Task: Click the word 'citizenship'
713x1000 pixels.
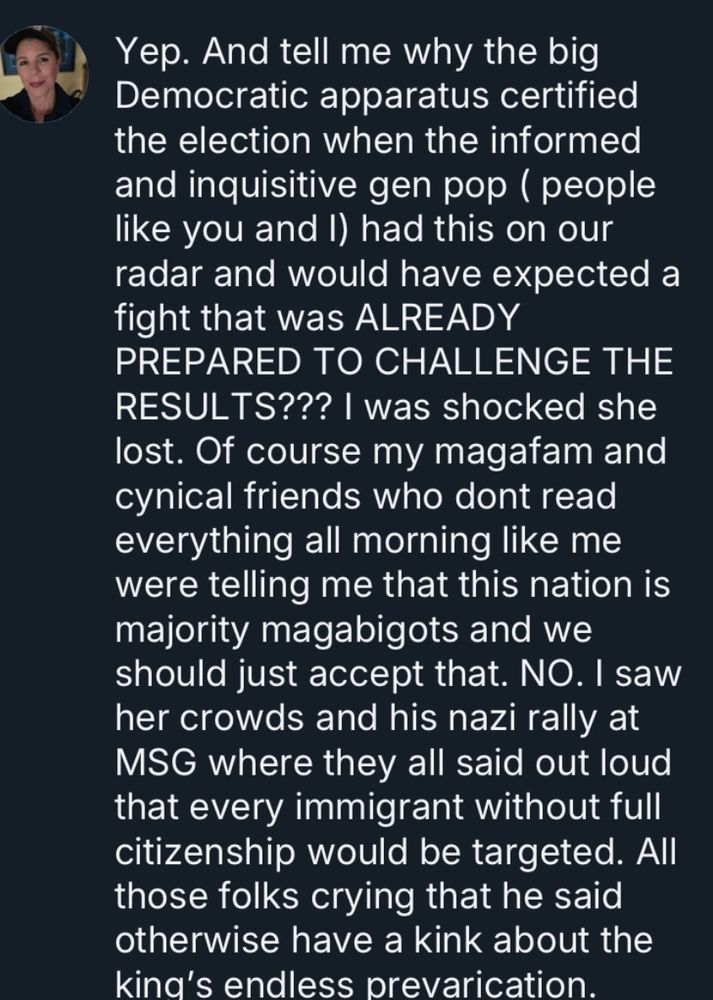Action: pos(205,853)
